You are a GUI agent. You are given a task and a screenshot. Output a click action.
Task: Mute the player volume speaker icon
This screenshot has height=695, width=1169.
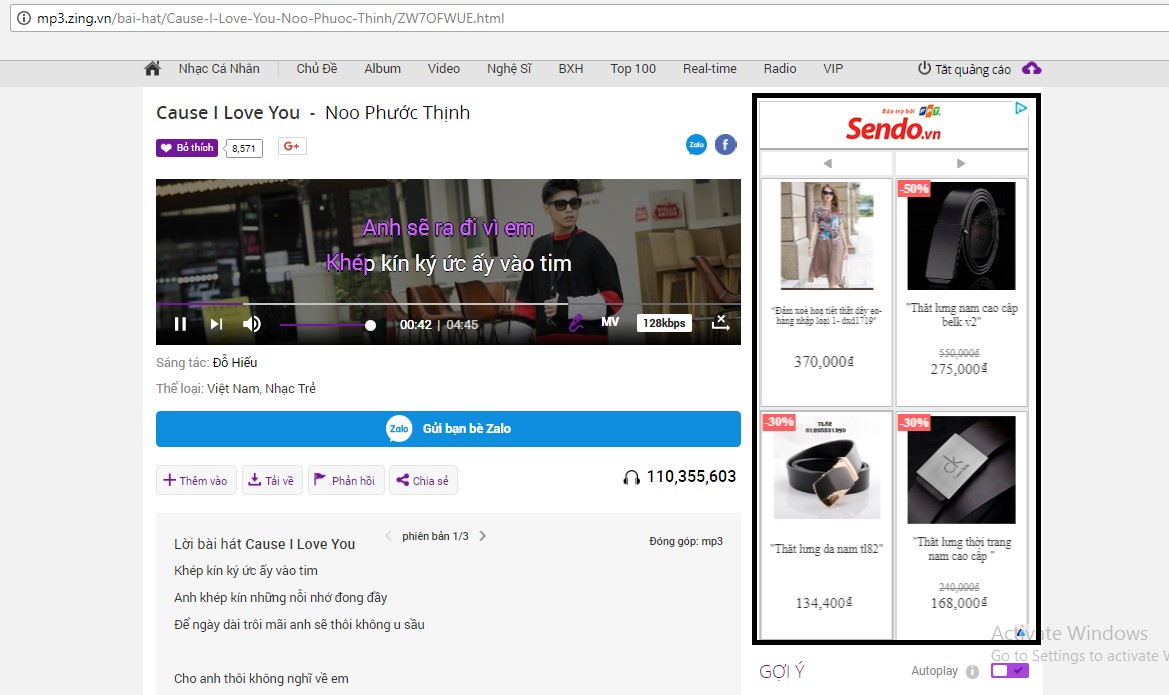click(x=252, y=324)
